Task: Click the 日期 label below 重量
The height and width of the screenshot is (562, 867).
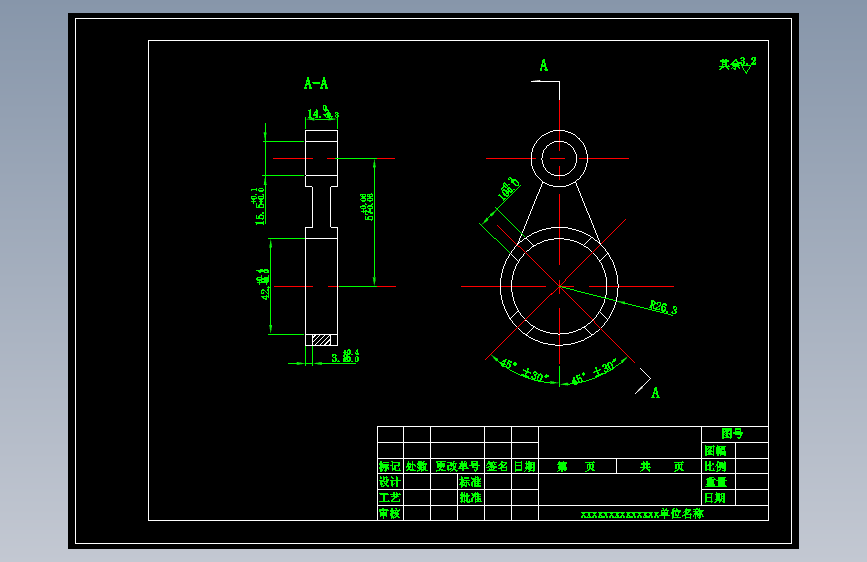Action: point(715,498)
